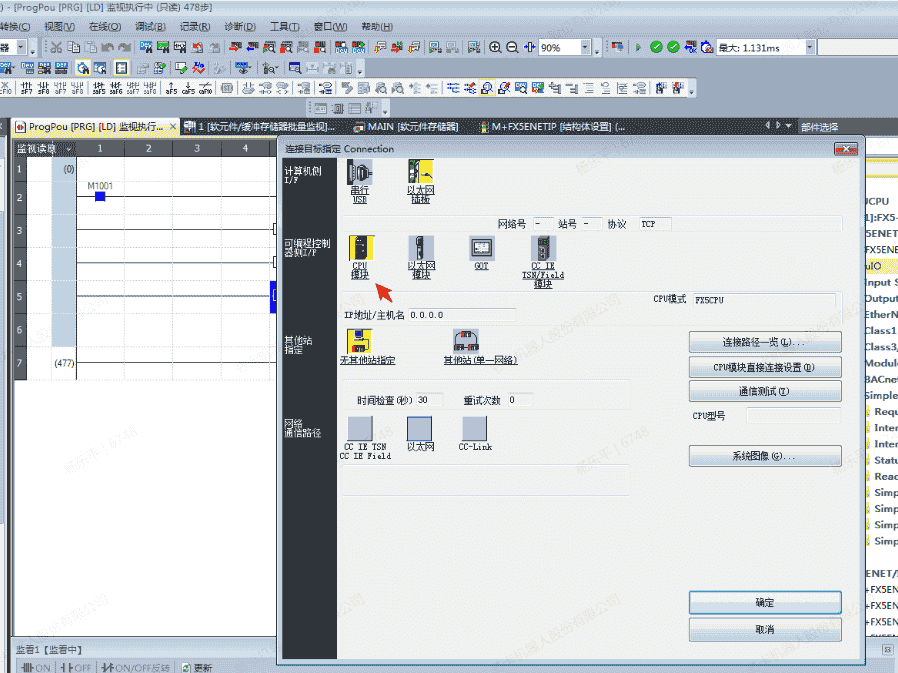Select the 以太网插板 computer-side icon

[x=420, y=173]
